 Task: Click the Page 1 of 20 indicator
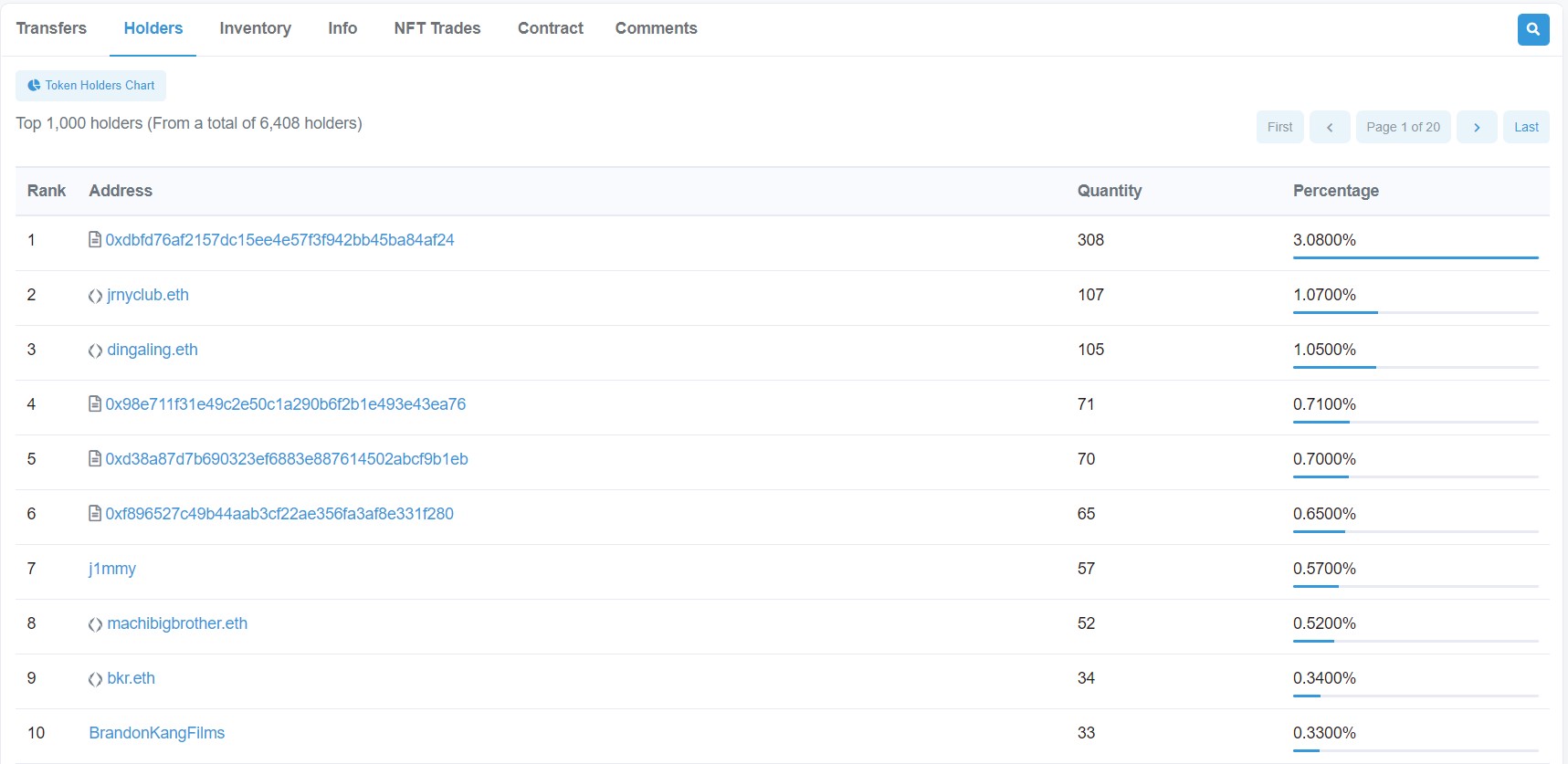pyautogui.click(x=1403, y=127)
